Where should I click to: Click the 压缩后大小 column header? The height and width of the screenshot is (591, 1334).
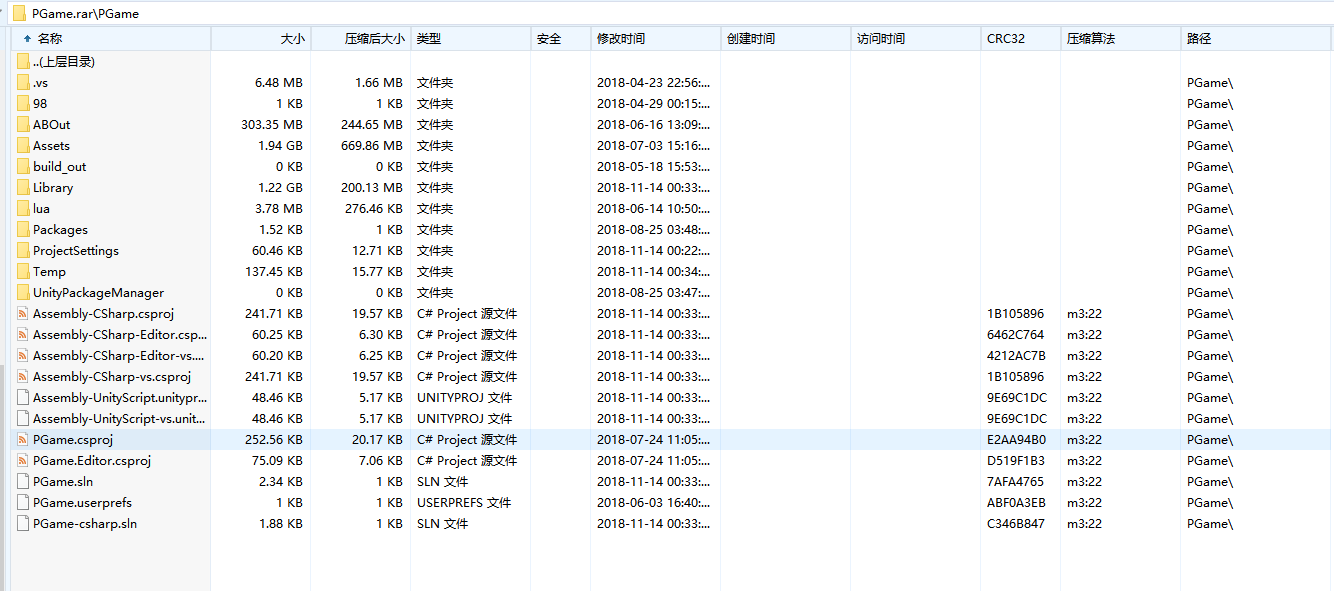[374, 39]
